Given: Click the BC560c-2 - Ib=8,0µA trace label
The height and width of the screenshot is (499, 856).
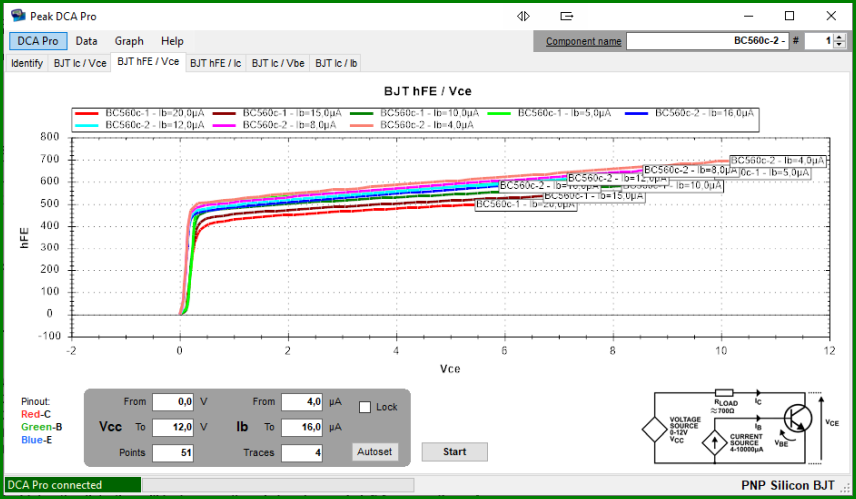Looking at the screenshot, I should [691, 170].
